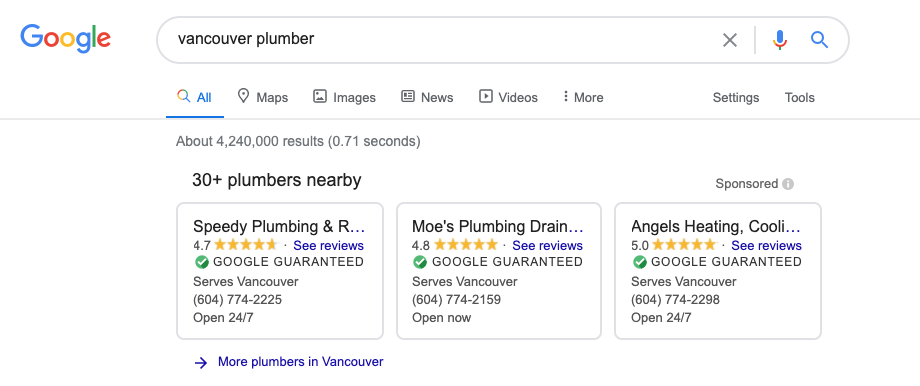Viewport: 920px width, 386px height.
Task: Open More plumbers in Vancouver link
Action: pos(300,362)
